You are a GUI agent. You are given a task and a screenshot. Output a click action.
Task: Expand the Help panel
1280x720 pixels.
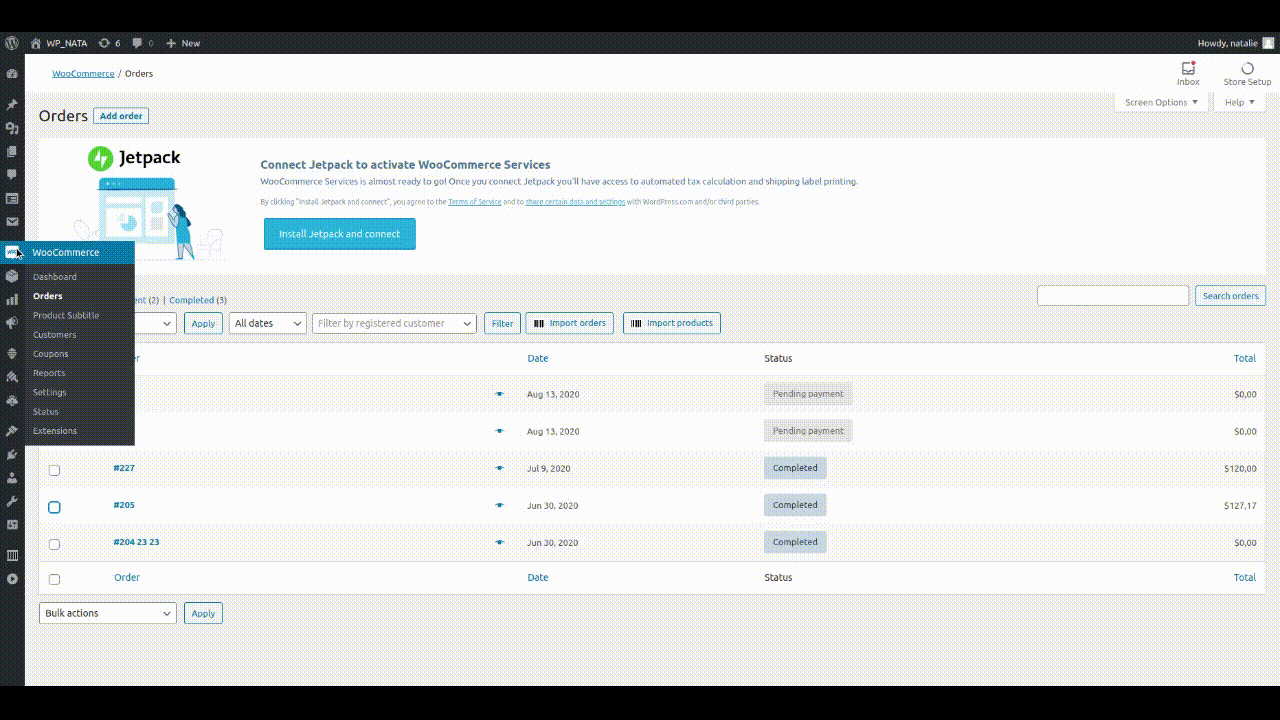point(1239,102)
